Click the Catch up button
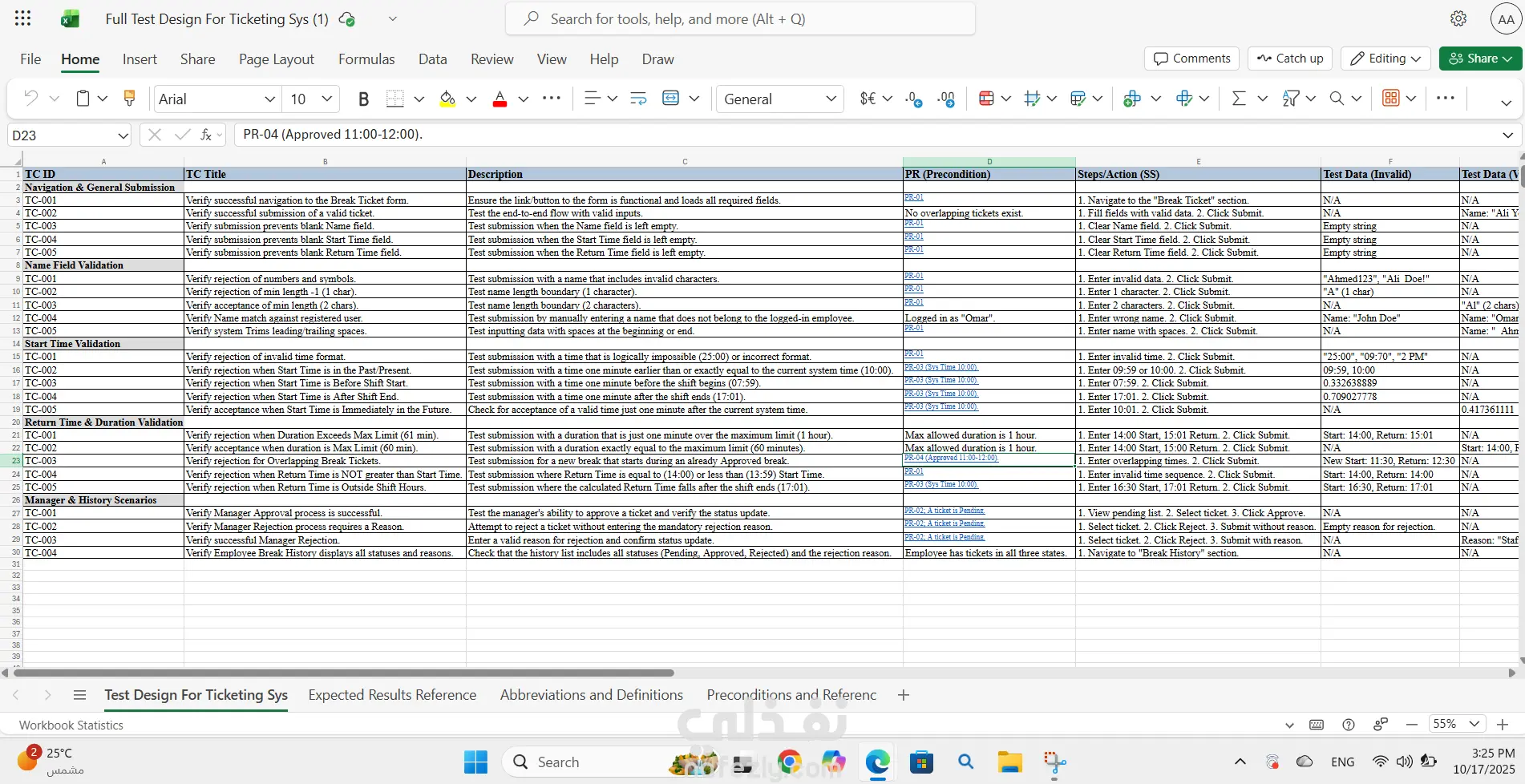The height and width of the screenshot is (784, 1525). (1290, 59)
